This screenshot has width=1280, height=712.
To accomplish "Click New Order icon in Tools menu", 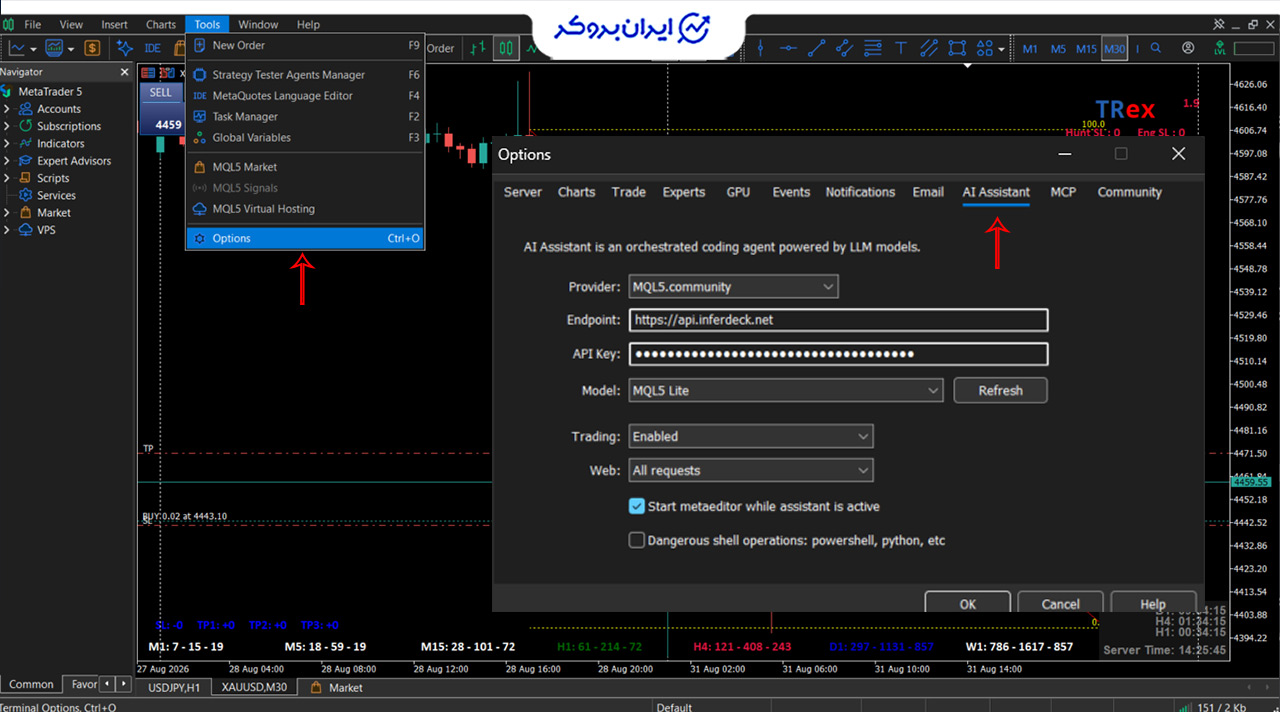I will (x=200, y=45).
